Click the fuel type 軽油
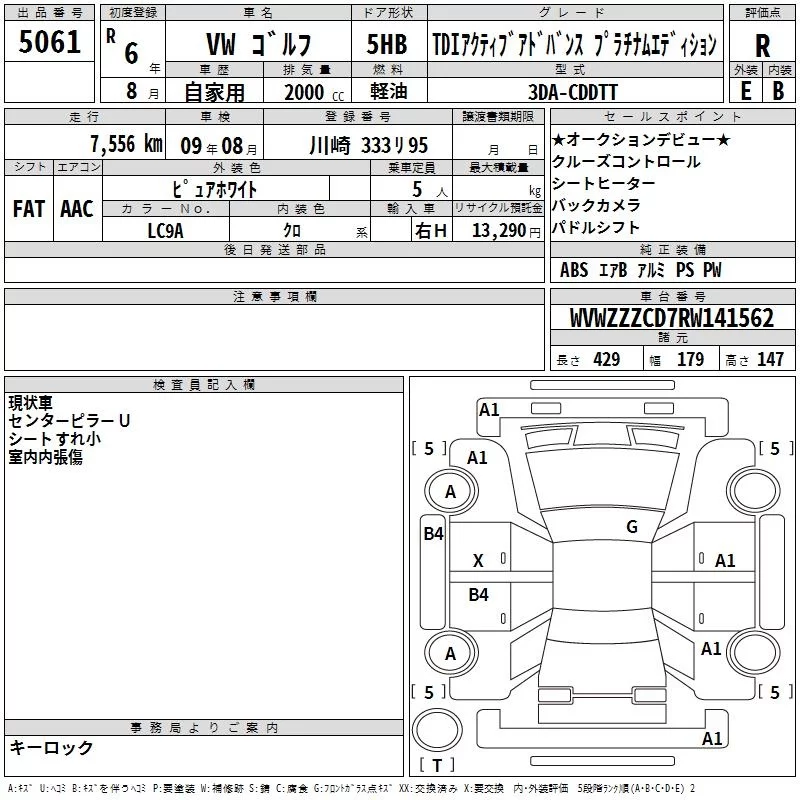 [x=389, y=91]
